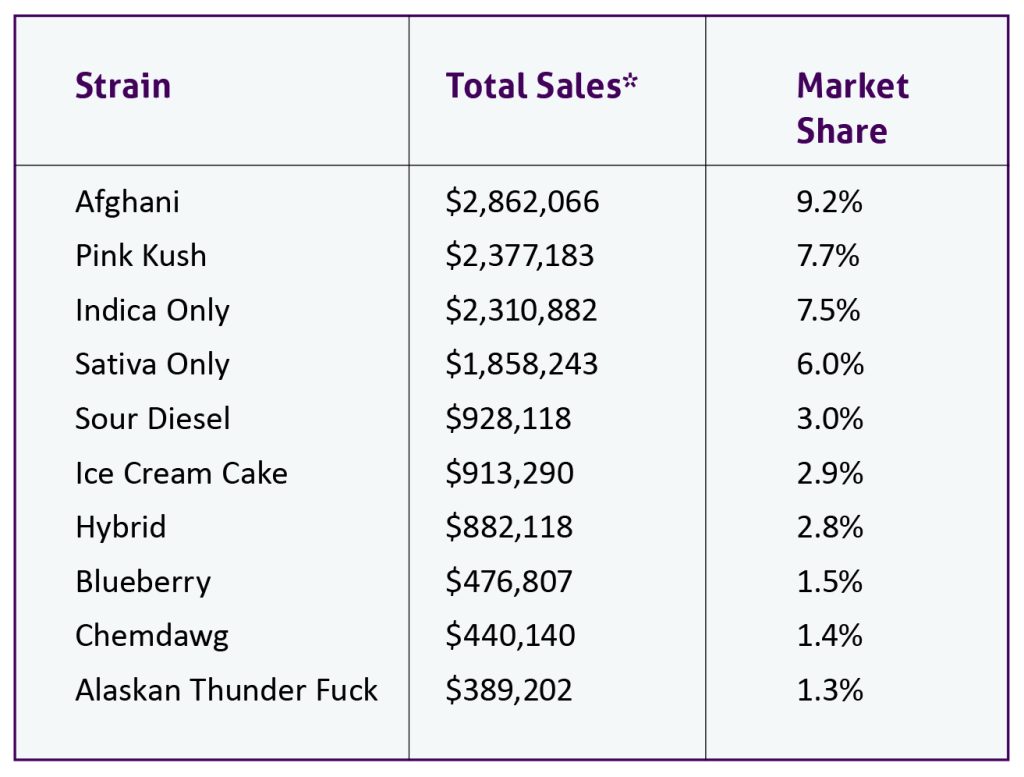Image resolution: width=1024 pixels, height=777 pixels.
Task: Select the Indica Only strain cell
Action: tap(152, 310)
